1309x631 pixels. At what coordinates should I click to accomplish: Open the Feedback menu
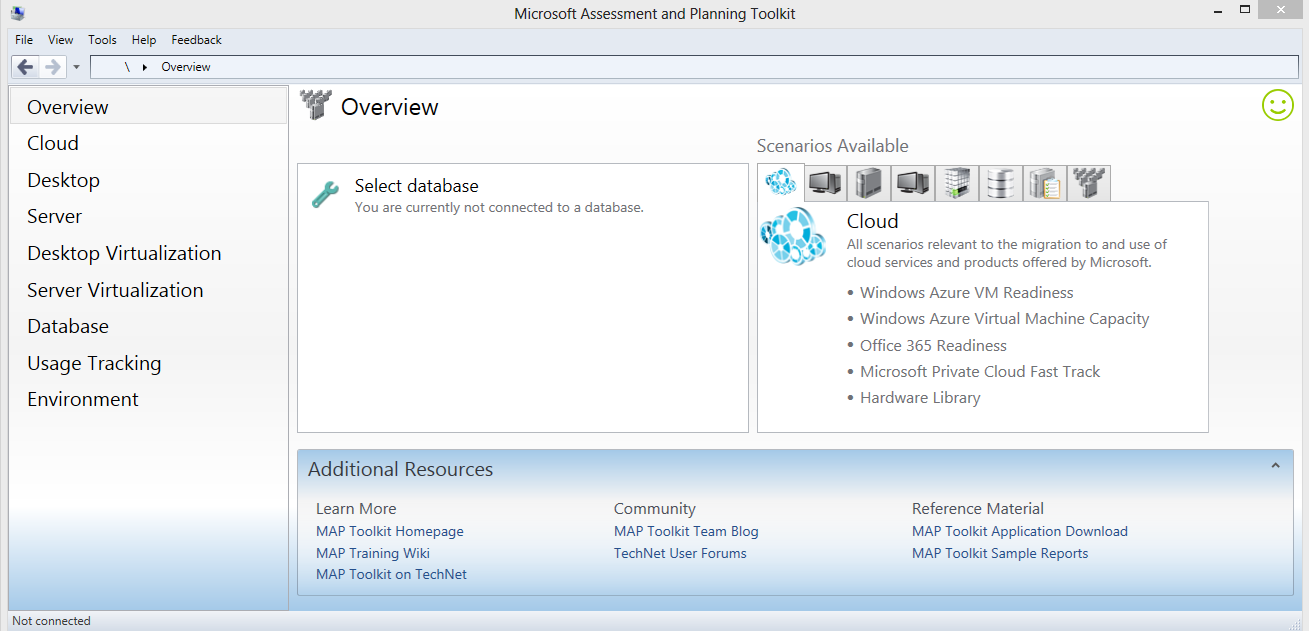pos(196,40)
